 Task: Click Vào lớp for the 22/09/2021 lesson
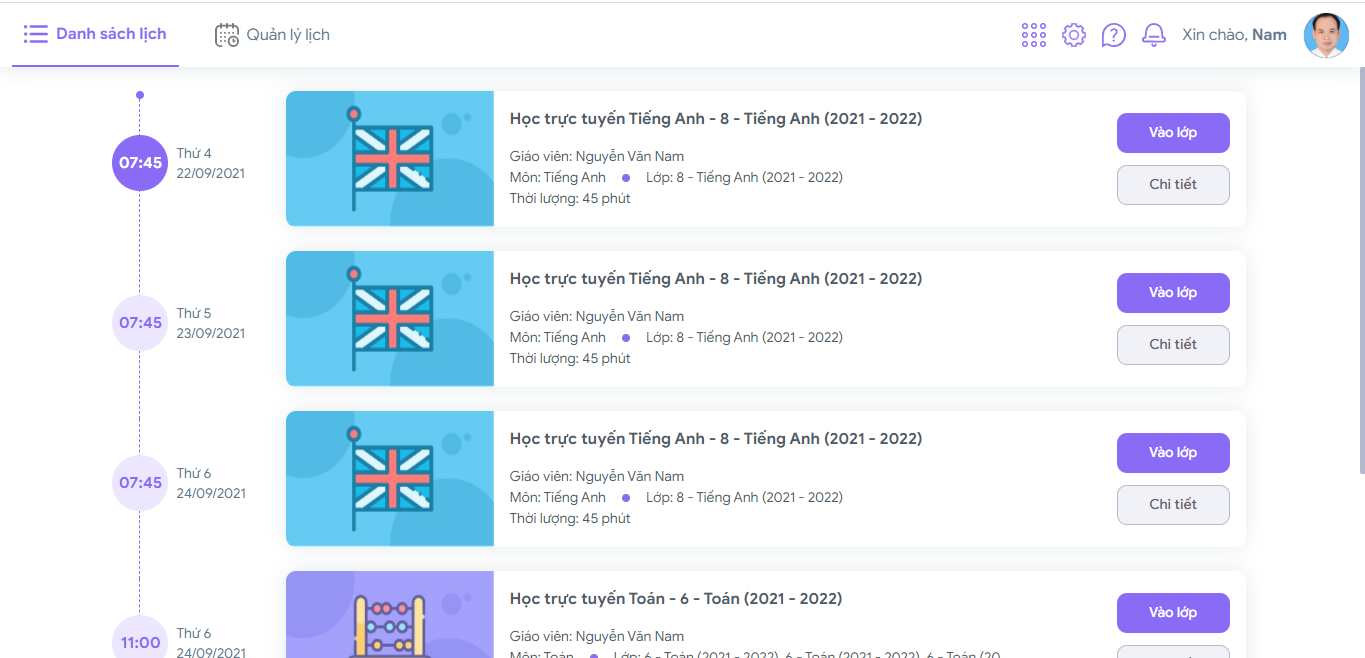click(x=1173, y=133)
